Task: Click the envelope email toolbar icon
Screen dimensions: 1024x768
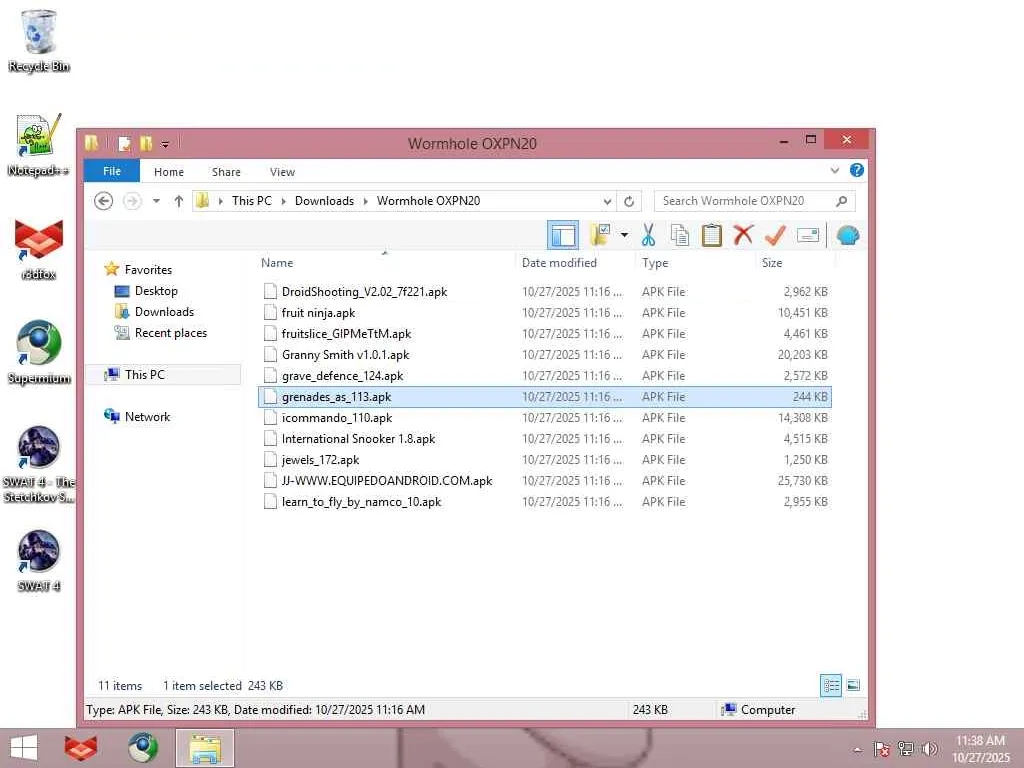Action: 808,235
